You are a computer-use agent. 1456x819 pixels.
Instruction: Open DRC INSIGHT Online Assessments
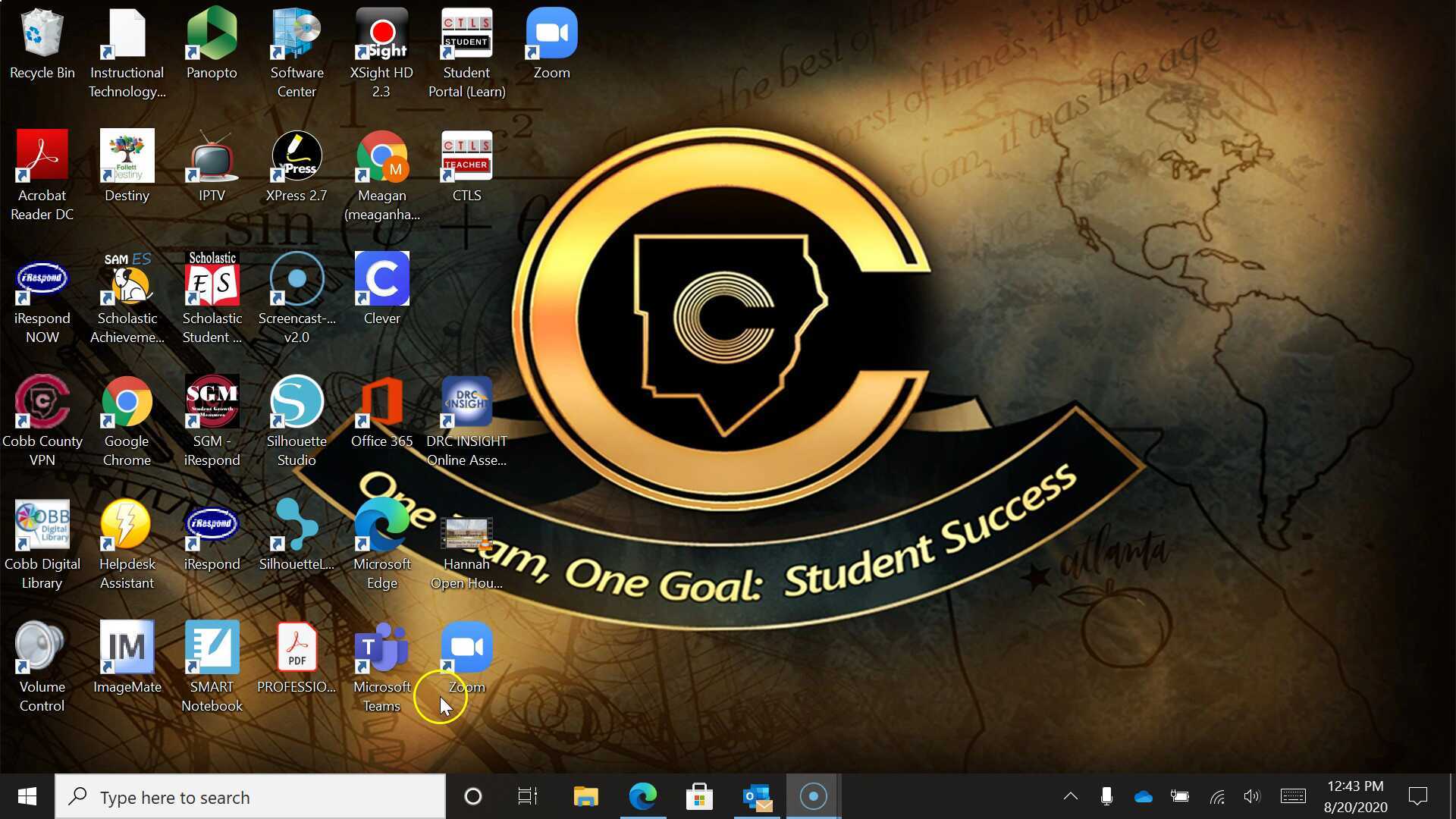(x=466, y=402)
